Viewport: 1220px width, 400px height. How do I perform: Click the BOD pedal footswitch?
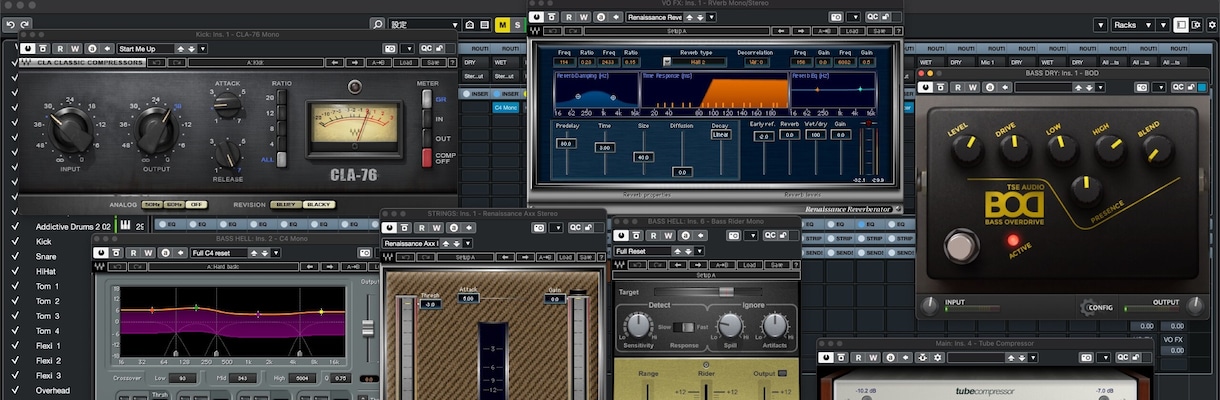click(x=963, y=246)
